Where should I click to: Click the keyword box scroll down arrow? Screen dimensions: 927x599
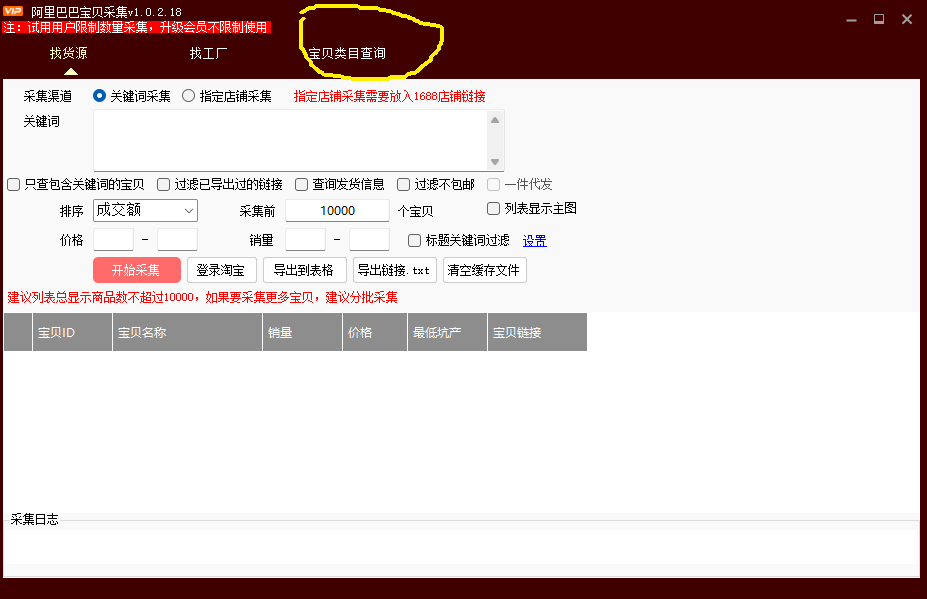(x=495, y=162)
